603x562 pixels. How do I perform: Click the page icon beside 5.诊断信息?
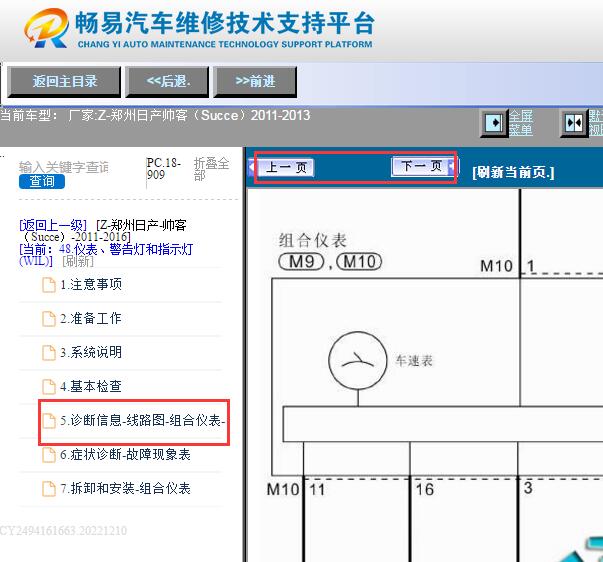point(48,421)
